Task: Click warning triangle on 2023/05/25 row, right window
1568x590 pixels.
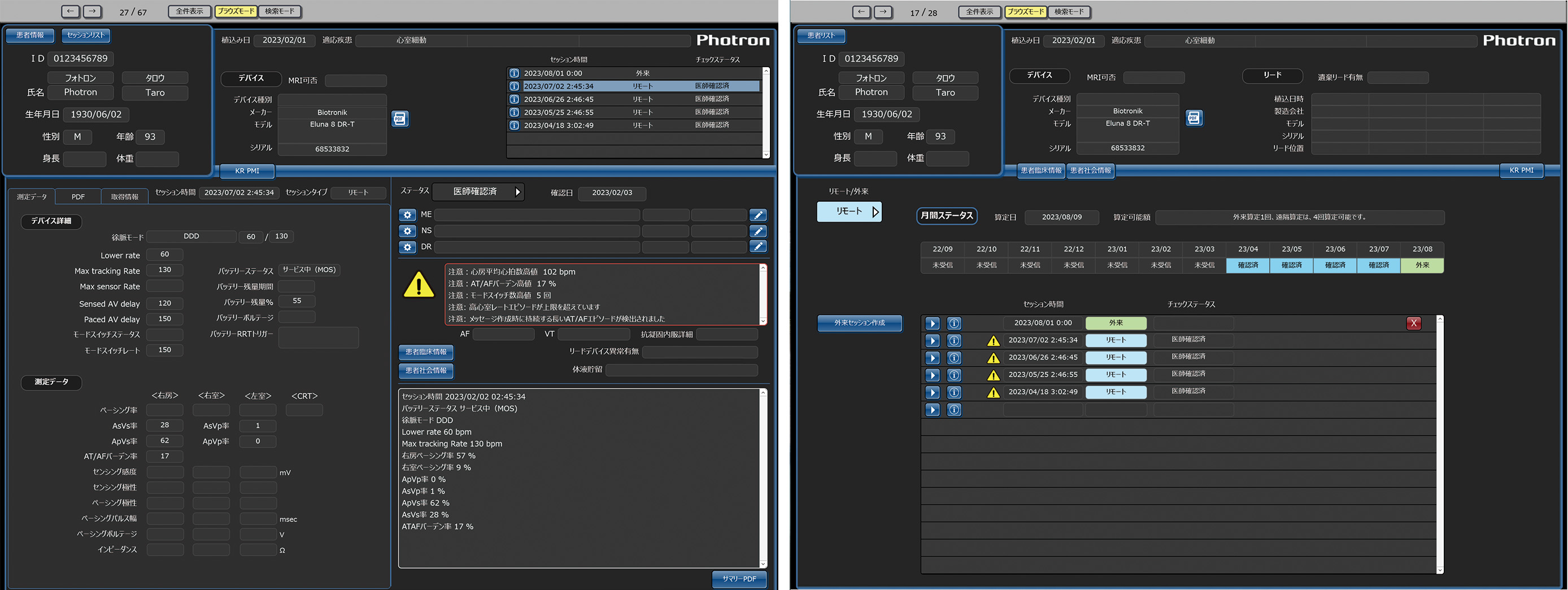Action: point(994,376)
